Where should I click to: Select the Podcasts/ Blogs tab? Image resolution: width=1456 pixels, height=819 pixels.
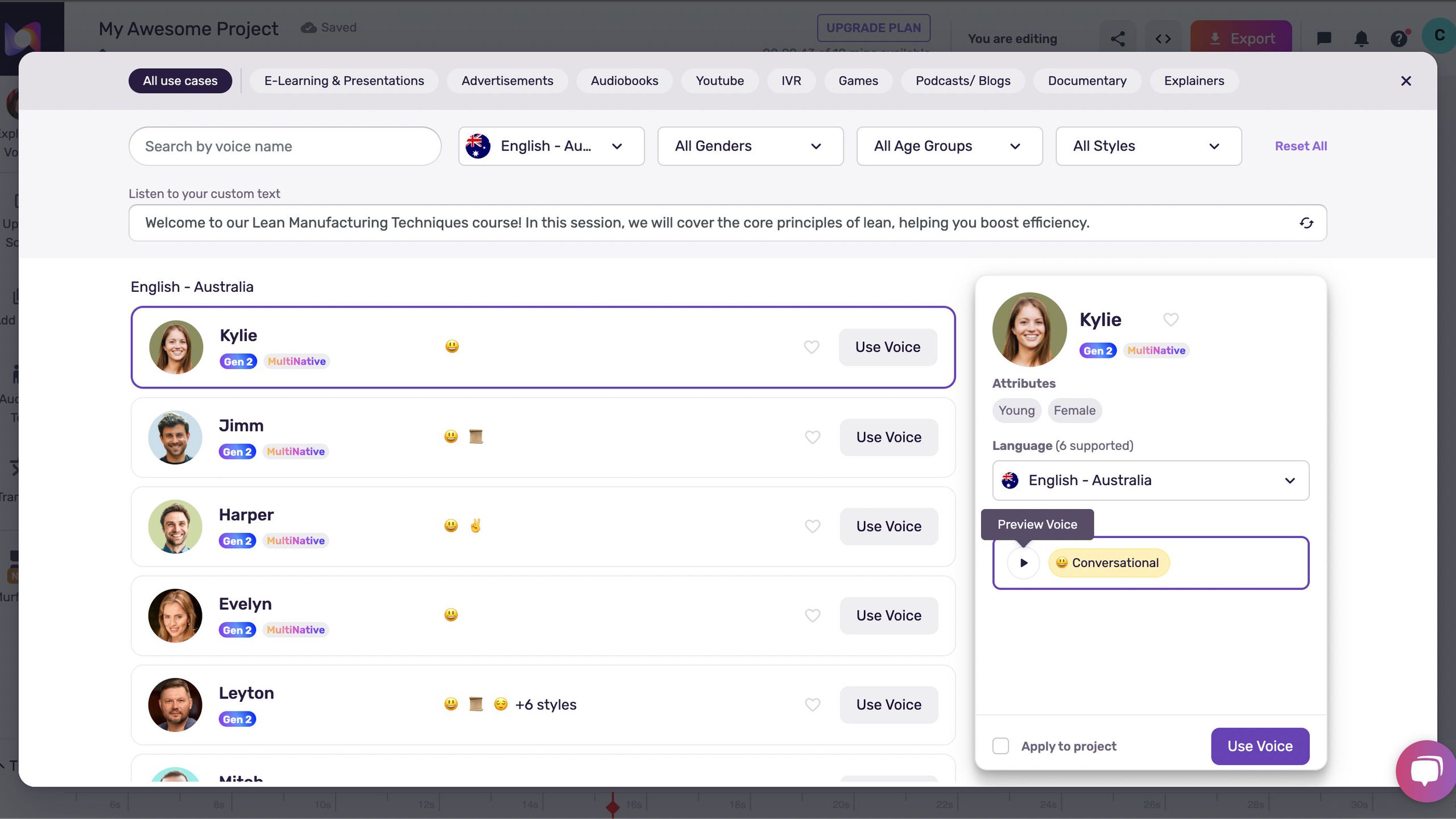963,81
